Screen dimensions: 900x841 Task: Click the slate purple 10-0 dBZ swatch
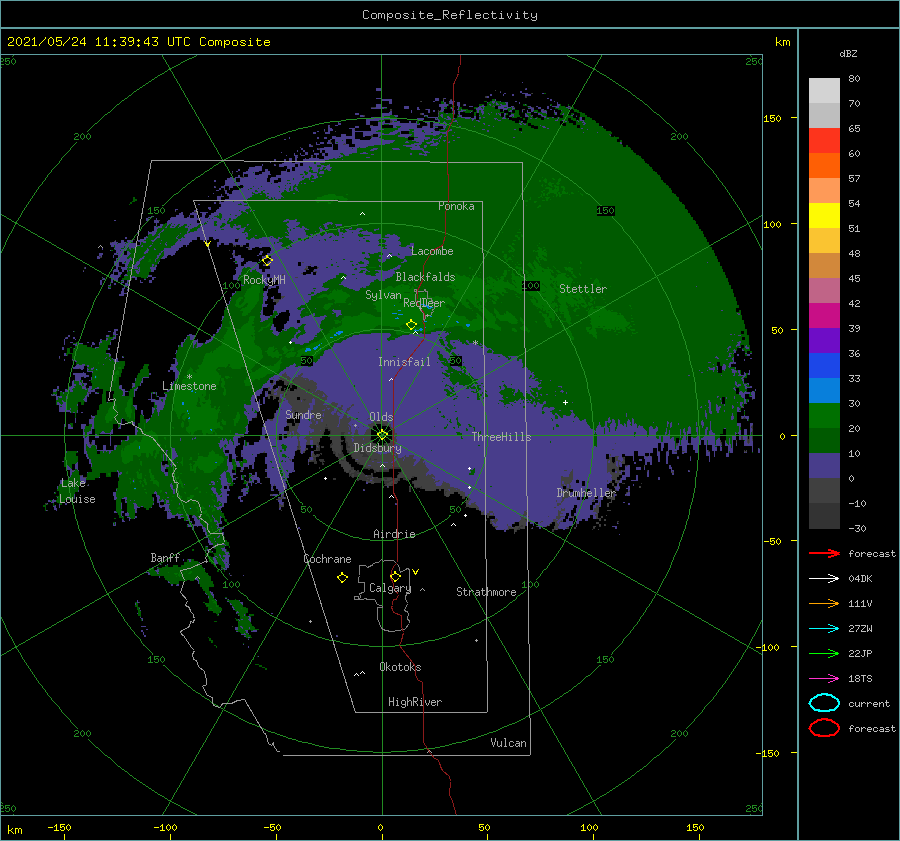click(x=824, y=466)
